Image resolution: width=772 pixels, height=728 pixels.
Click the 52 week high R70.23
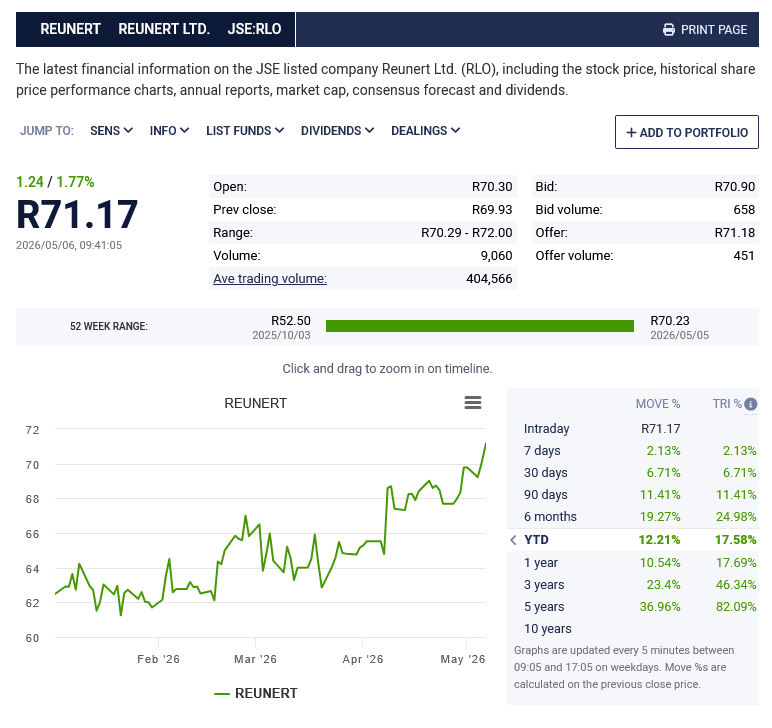coord(670,321)
